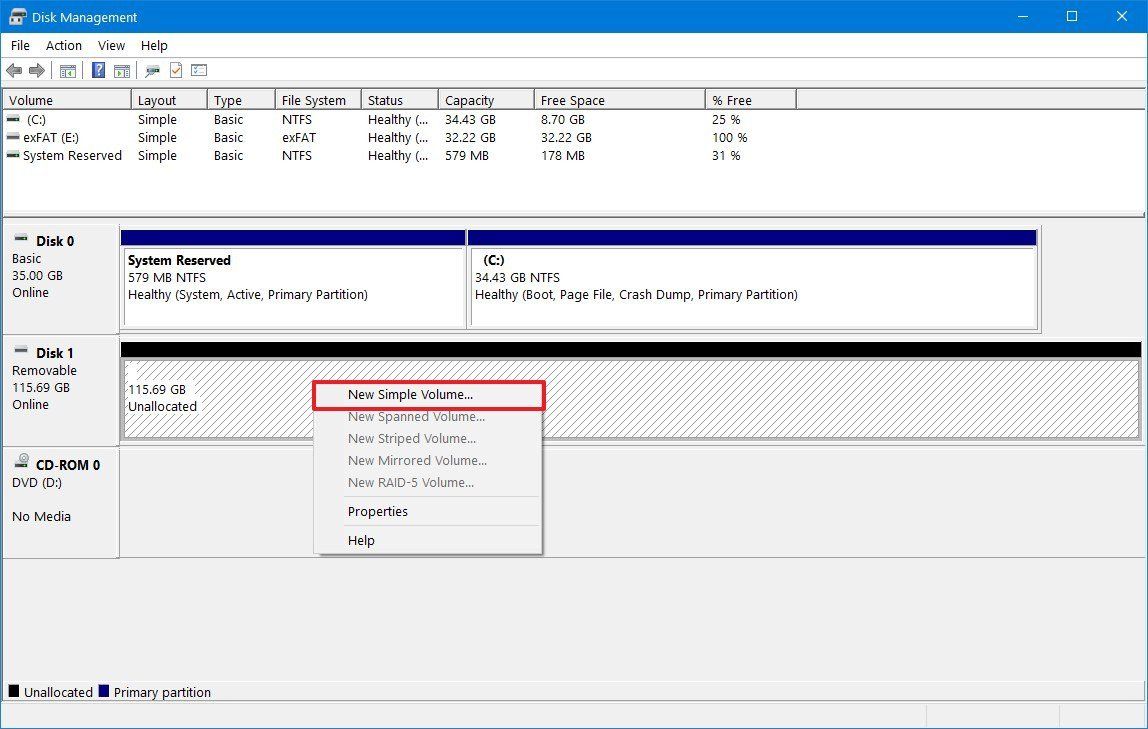The image size is (1148, 729).
Task: Open the View menu
Action: (110, 45)
